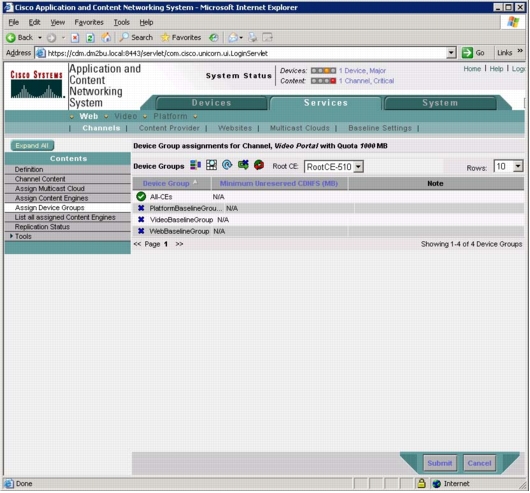The height and width of the screenshot is (493, 530).
Task: Click the Cancel button
Action: click(x=479, y=463)
